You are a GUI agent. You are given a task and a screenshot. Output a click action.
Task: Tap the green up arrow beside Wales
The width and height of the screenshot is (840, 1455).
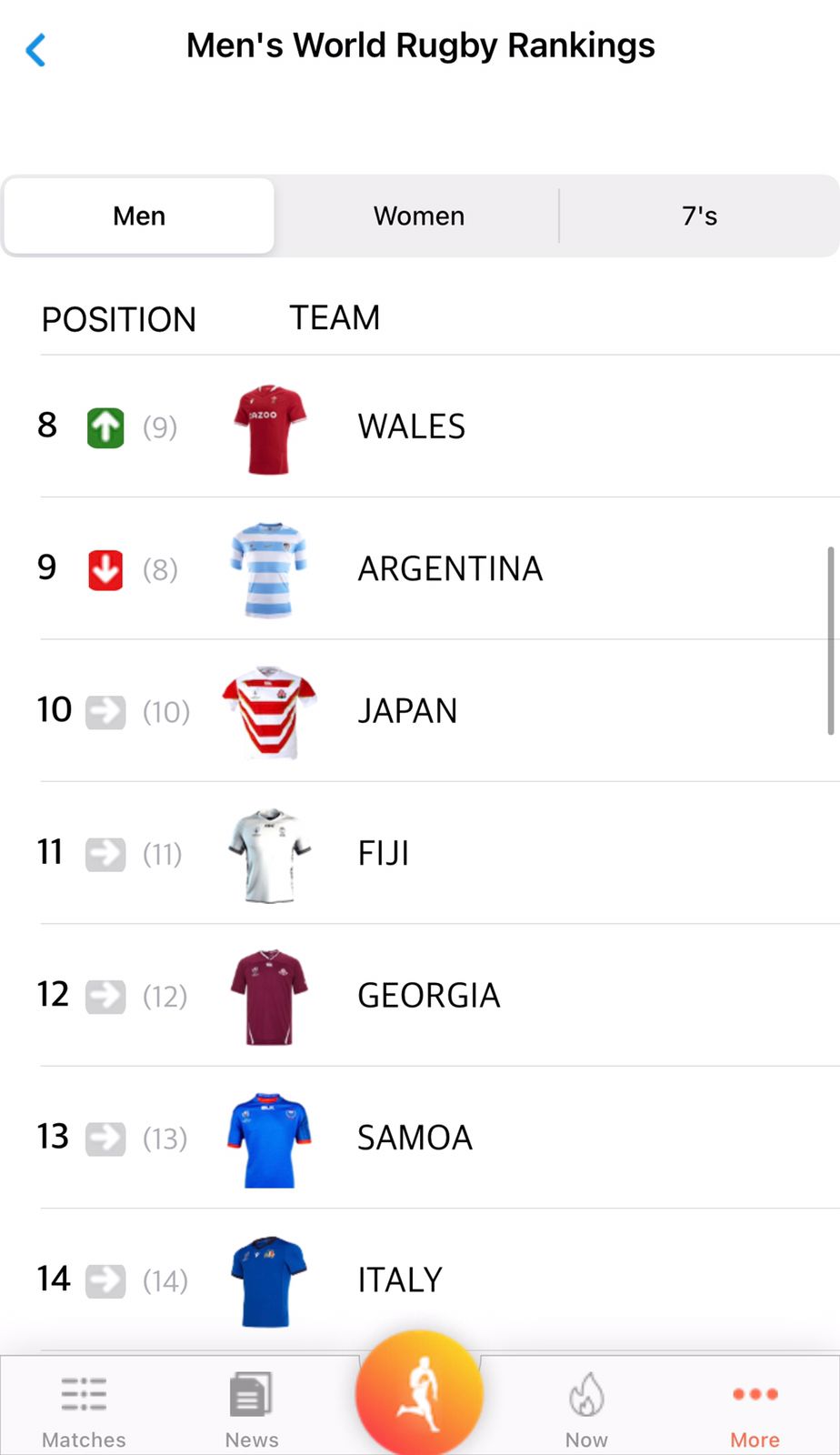click(x=105, y=427)
